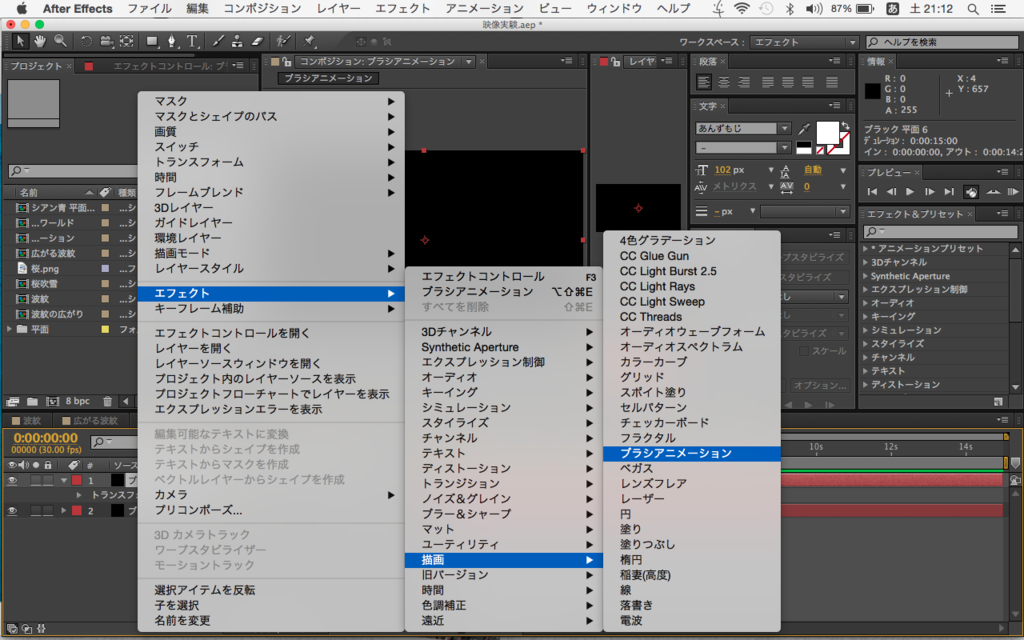Switch to the 広がる波紋 timeline tab

(x=90, y=421)
